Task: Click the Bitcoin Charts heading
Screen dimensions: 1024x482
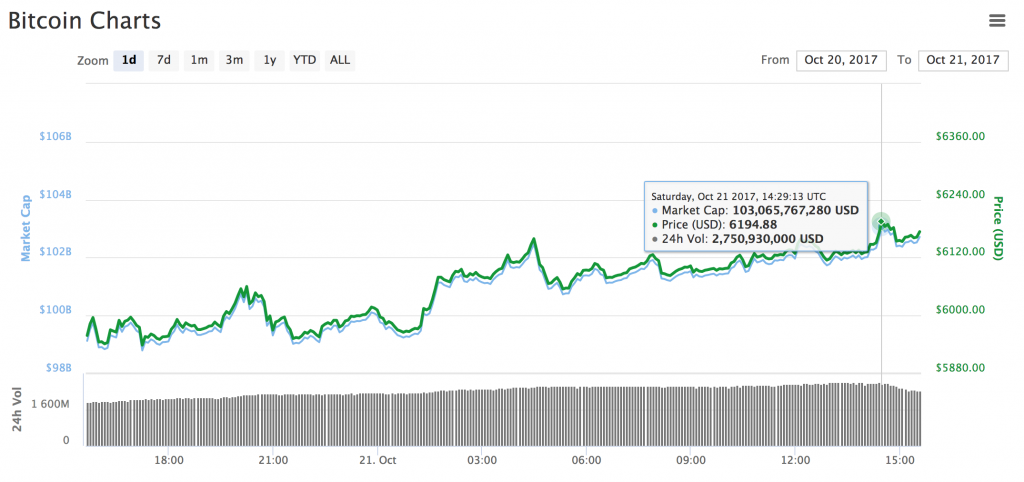Action: 84,21
